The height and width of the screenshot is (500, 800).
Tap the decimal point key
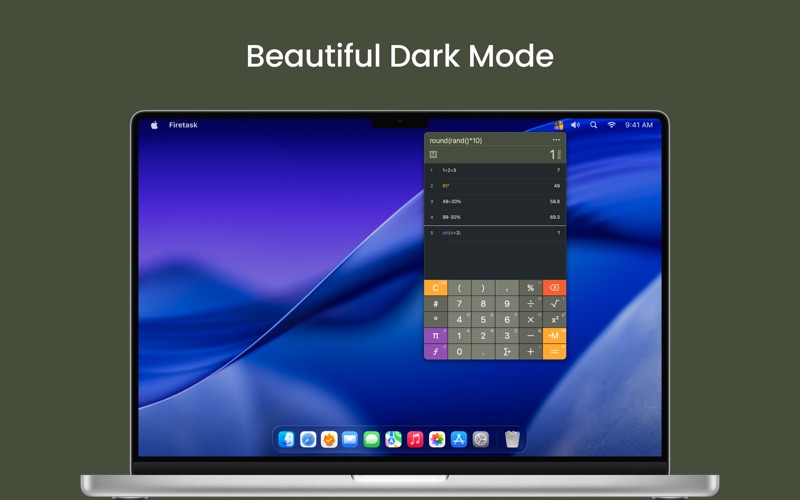point(483,352)
